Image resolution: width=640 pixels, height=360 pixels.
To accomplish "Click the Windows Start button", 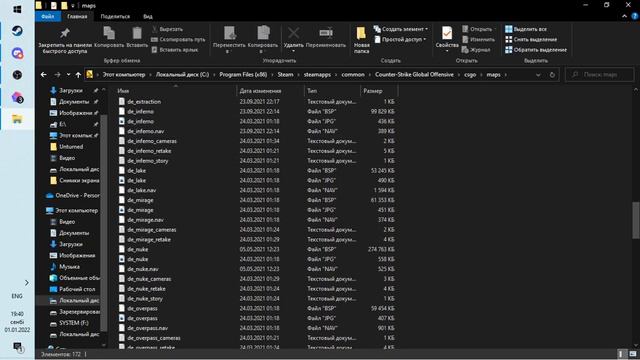I will tap(17, 9).
